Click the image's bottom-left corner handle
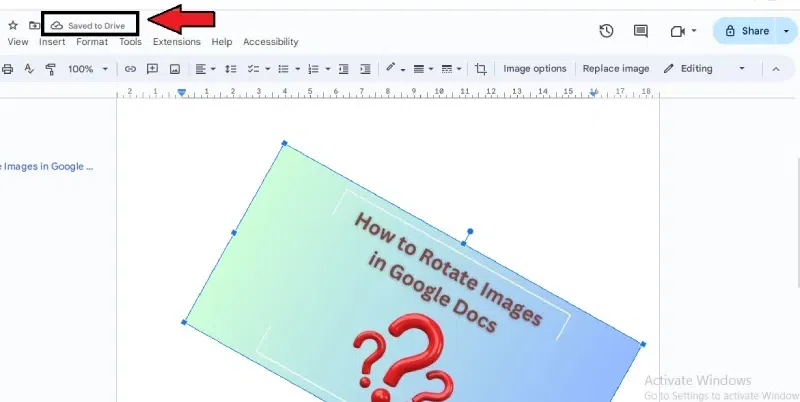This screenshot has width=800, height=402. tap(184, 322)
